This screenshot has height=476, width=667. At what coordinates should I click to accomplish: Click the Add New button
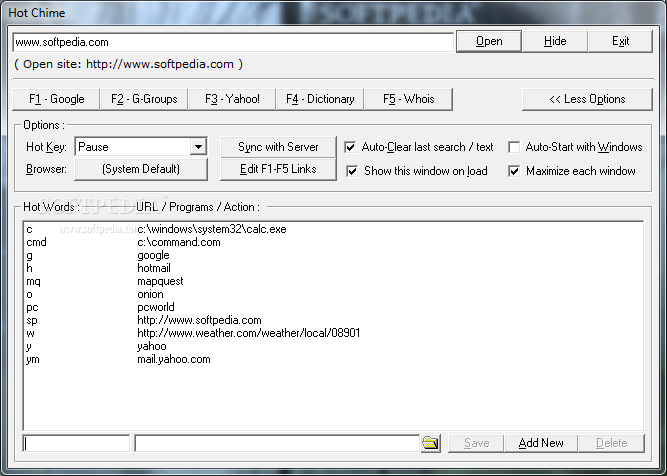pos(541,443)
